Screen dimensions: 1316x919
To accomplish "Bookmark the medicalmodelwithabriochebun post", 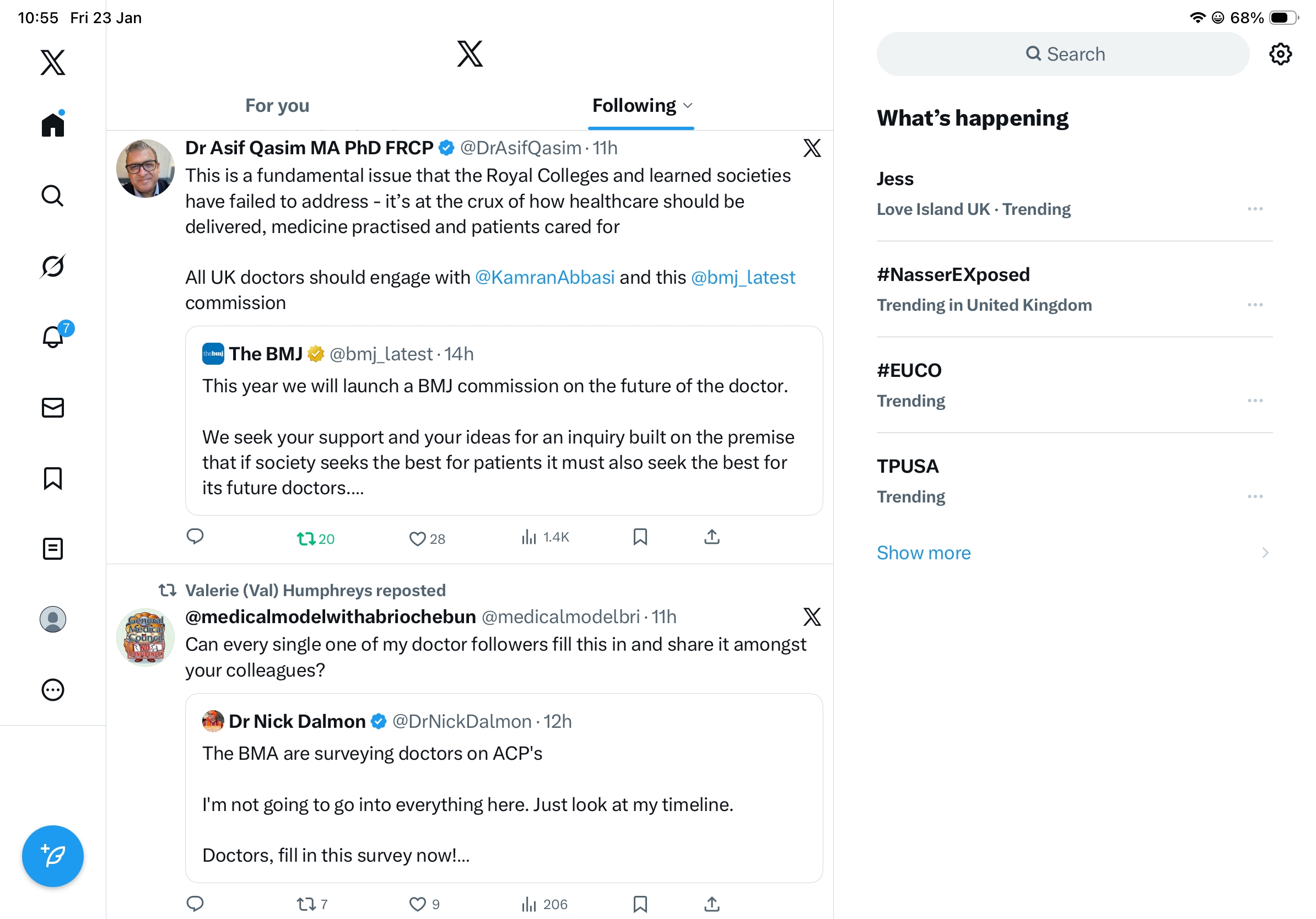I will 640,904.
